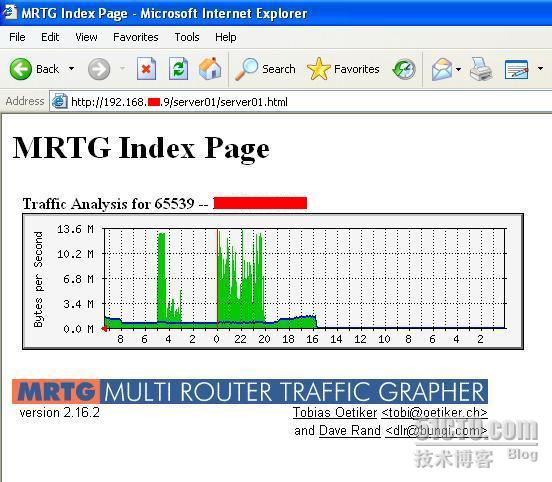Click the MRTG logo banner

pyautogui.click(x=250, y=392)
